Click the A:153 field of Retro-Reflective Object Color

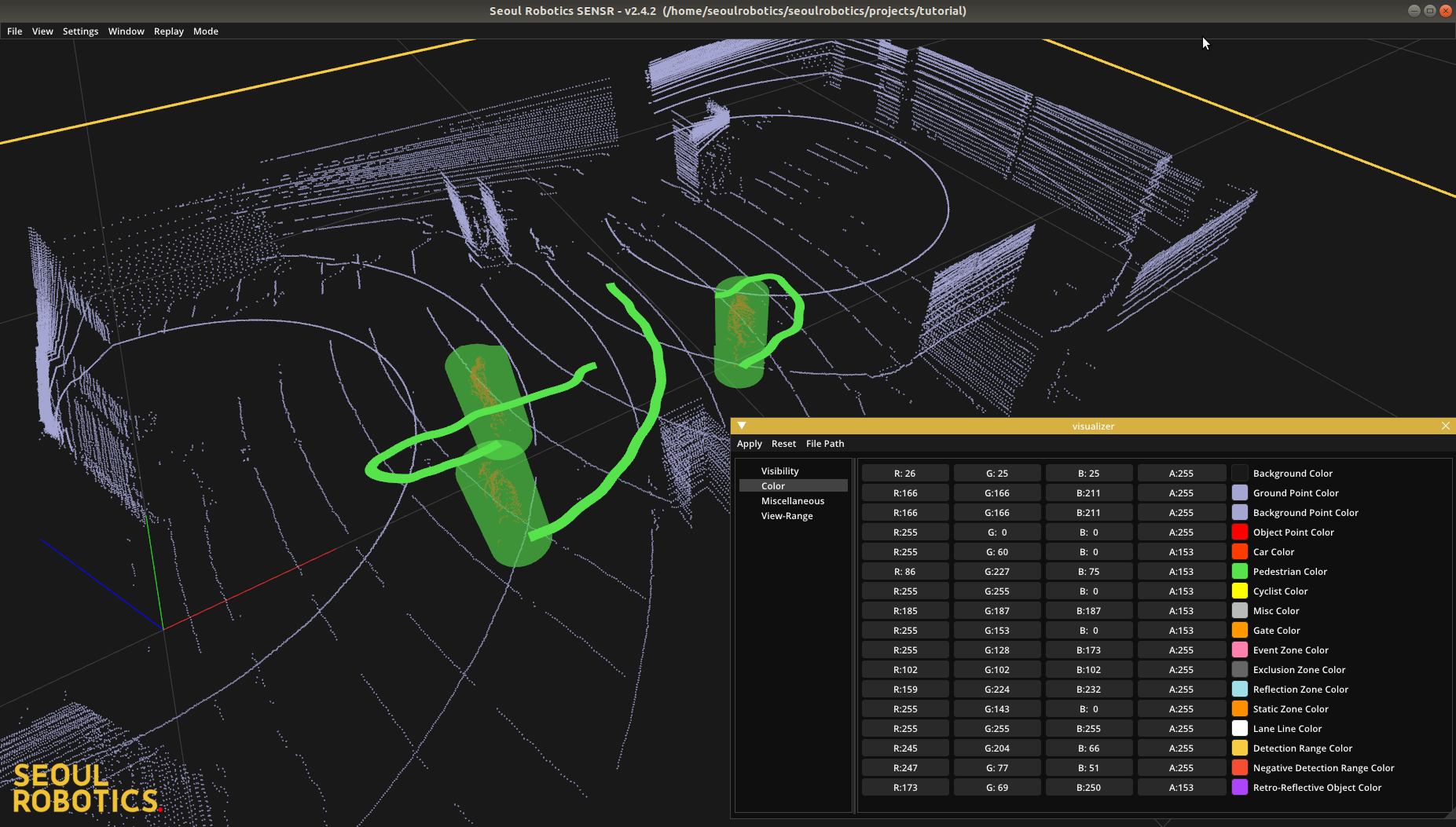tap(1182, 788)
